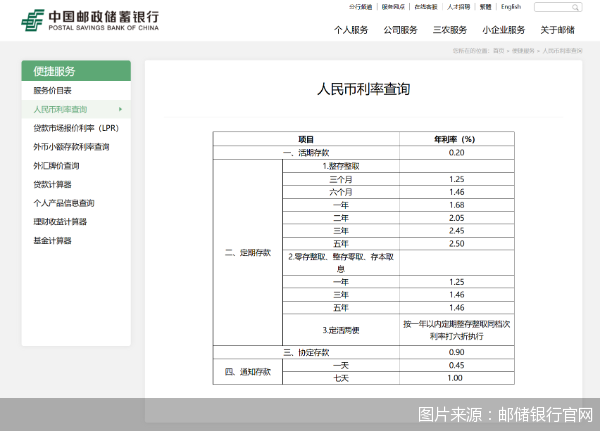Click the 项目 column header
This screenshot has width=600, height=431.
(x=306, y=139)
